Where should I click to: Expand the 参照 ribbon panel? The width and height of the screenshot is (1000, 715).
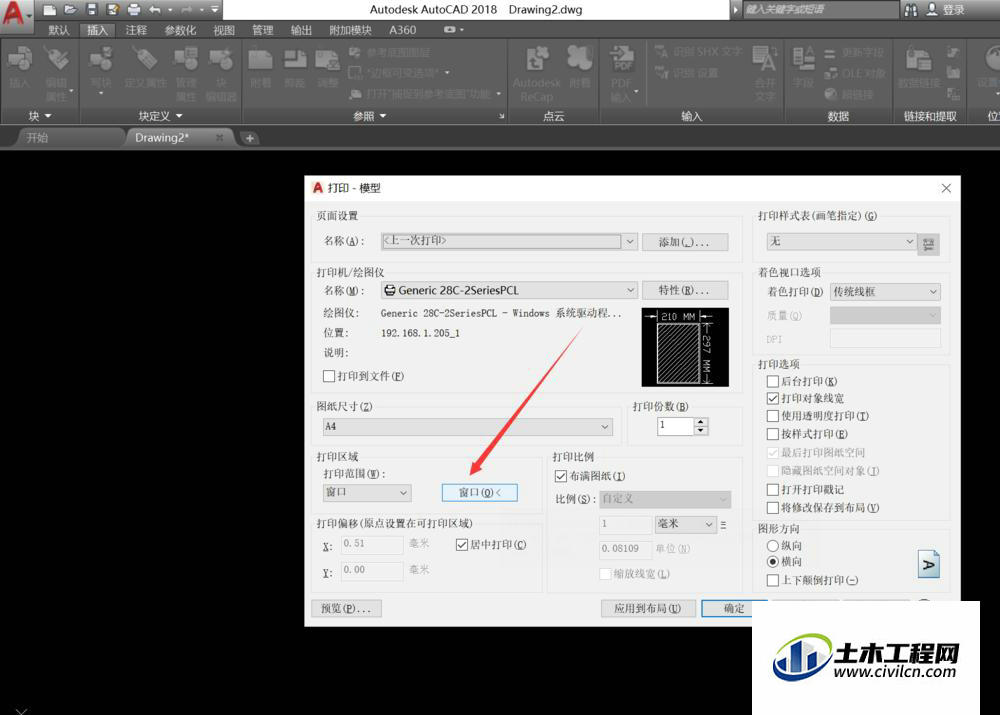pyautogui.click(x=370, y=116)
